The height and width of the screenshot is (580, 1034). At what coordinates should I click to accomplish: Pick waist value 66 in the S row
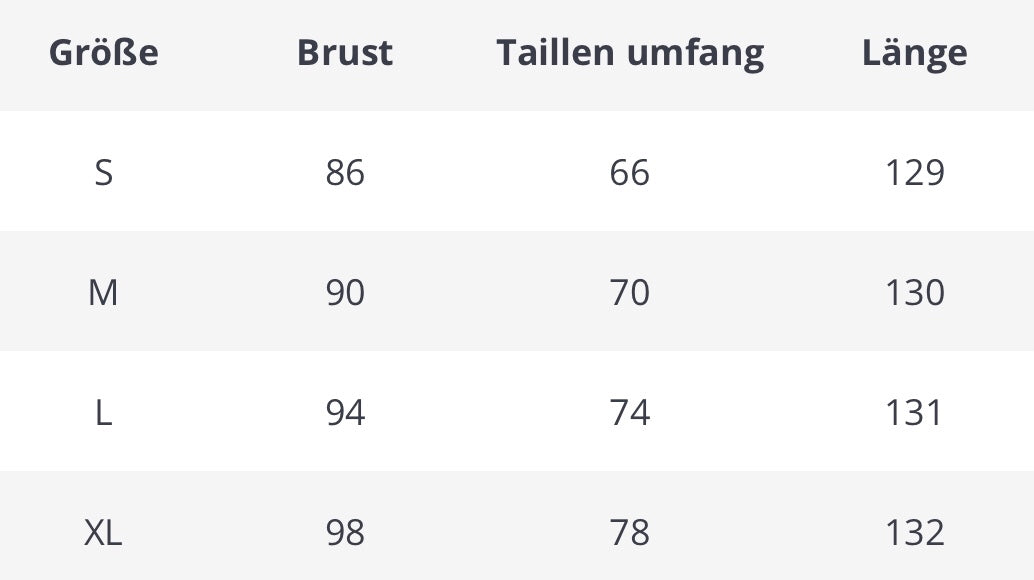630,173
